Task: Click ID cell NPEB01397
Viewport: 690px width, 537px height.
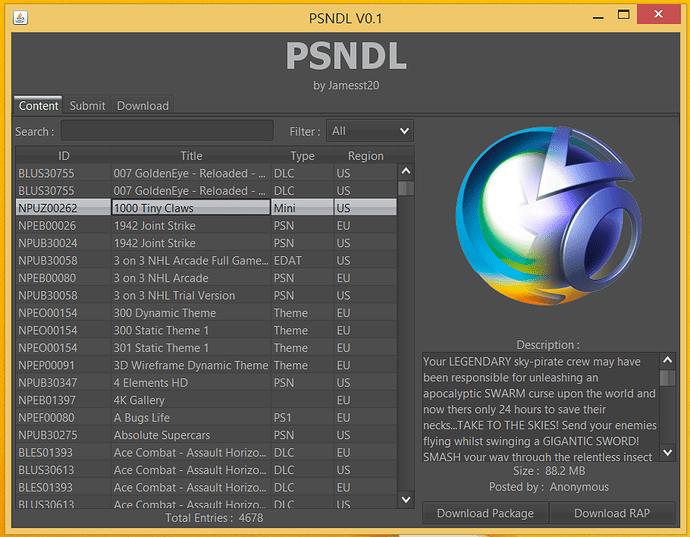Action: [63, 400]
